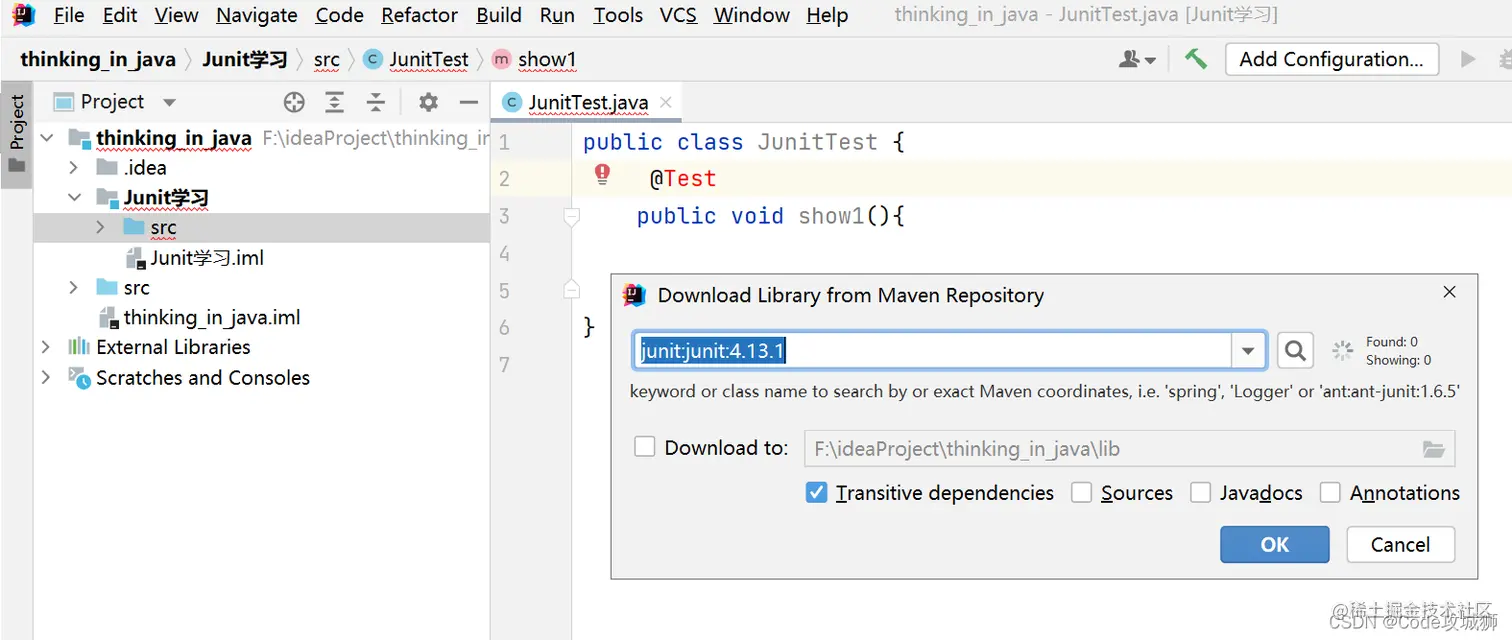This screenshot has height=640, width=1512.
Task: Open the Refactor menu
Action: (420, 15)
